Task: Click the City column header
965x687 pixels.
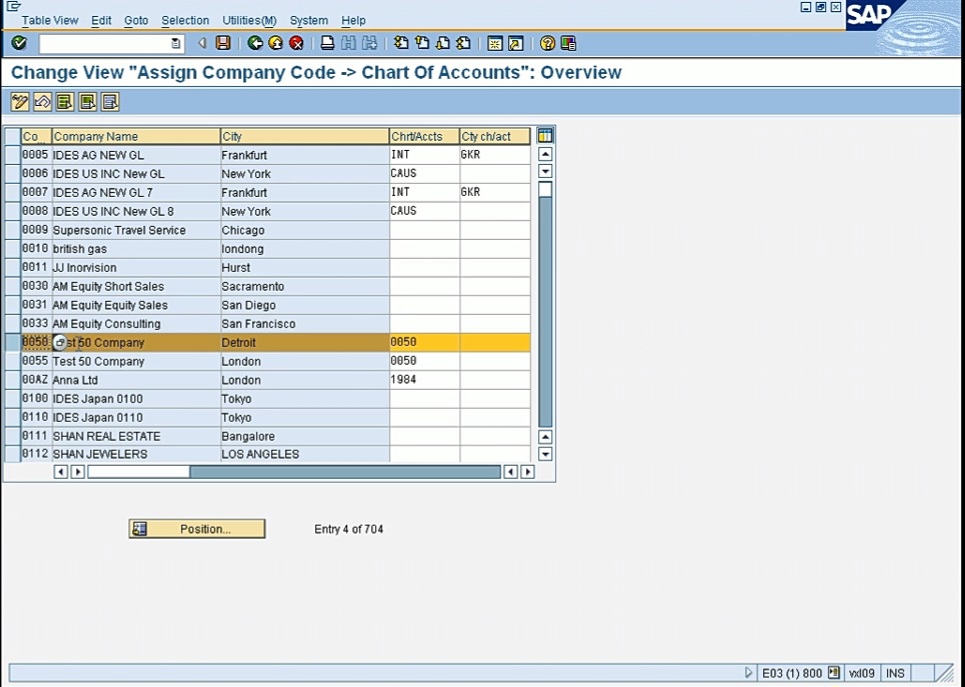Action: [x=305, y=136]
